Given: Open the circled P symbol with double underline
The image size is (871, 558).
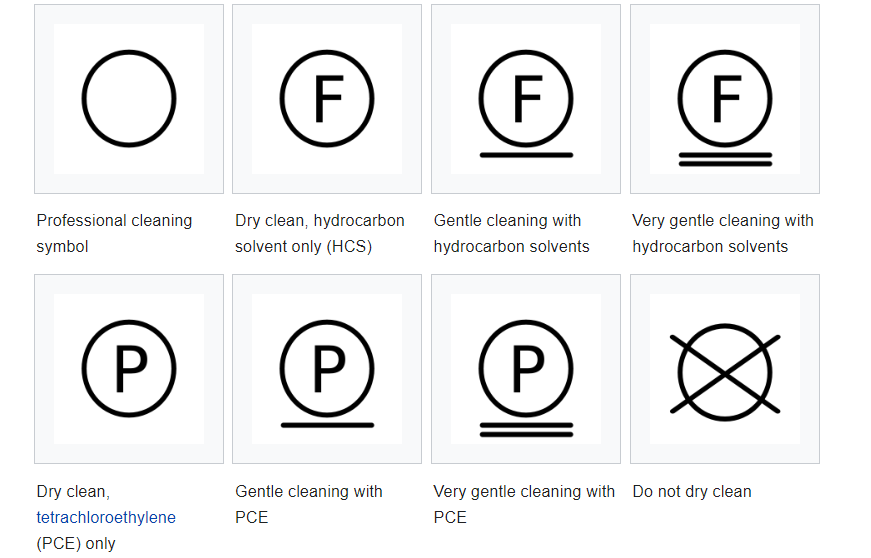Looking at the screenshot, I should [525, 378].
